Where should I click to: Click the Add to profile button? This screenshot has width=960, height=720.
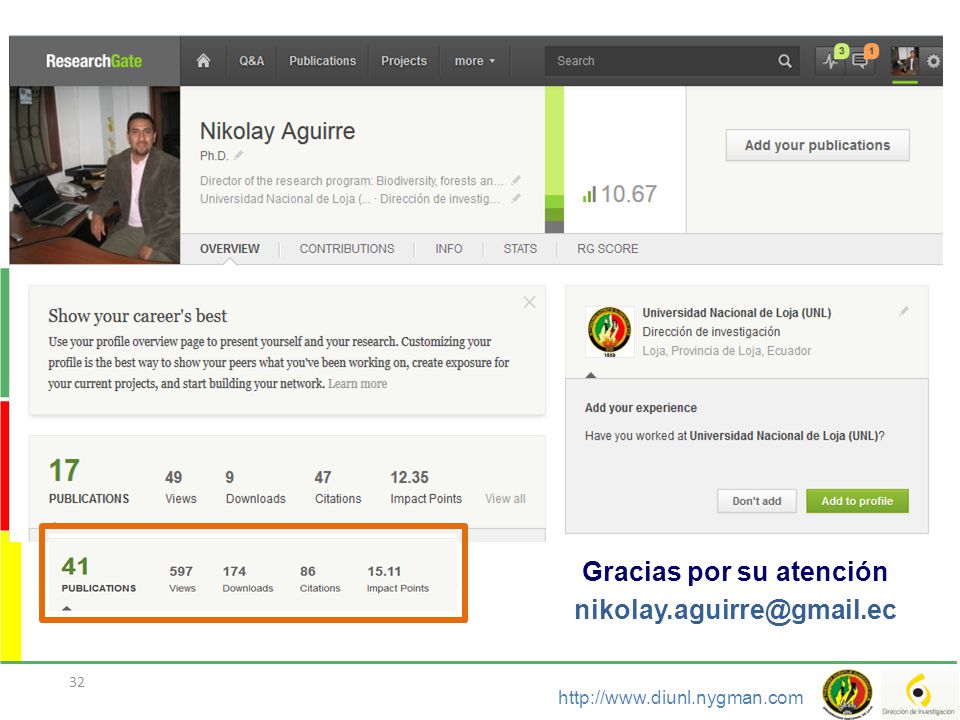(857, 501)
